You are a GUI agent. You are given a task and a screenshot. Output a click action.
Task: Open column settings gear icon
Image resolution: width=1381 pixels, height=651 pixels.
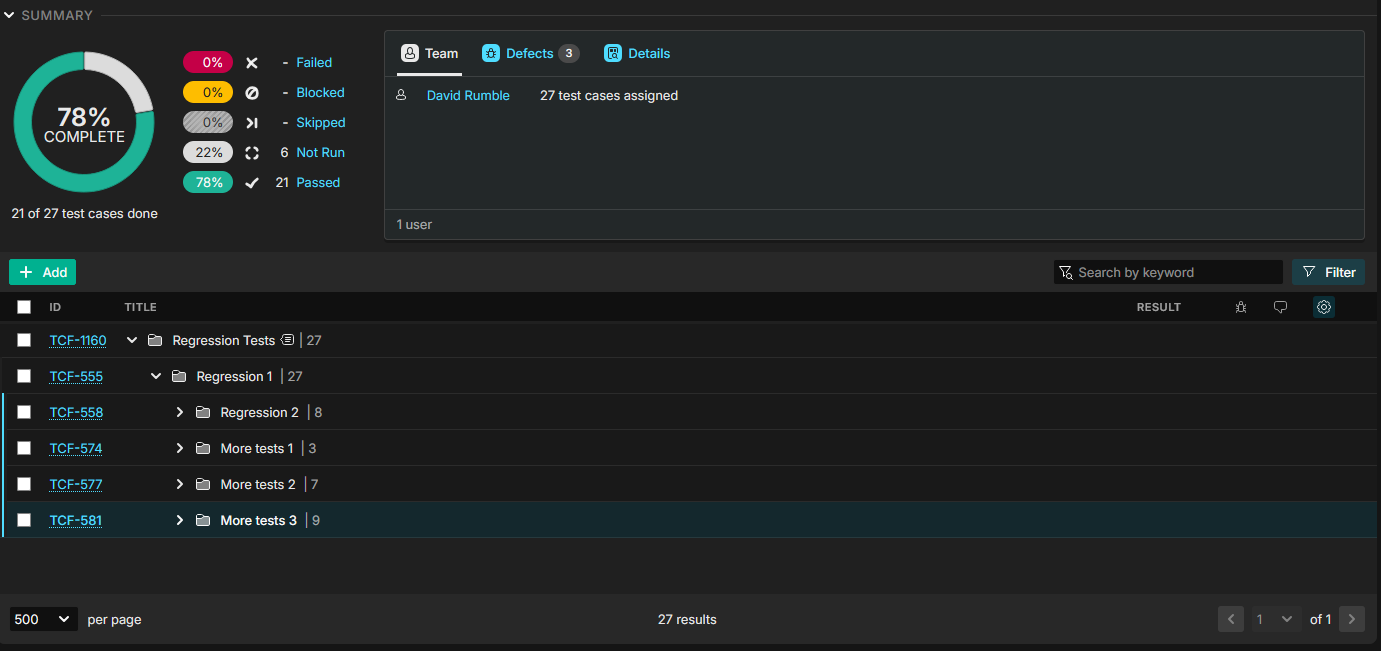coord(1324,307)
